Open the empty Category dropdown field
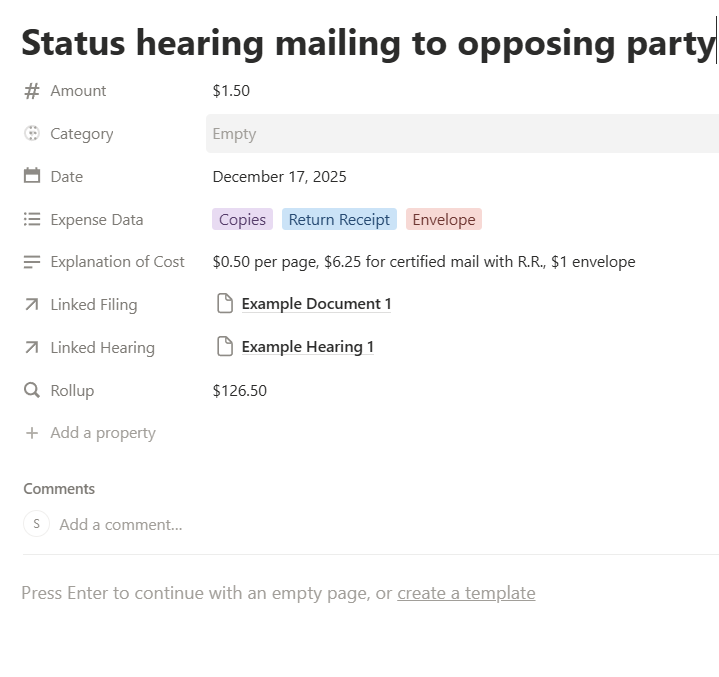This screenshot has width=719, height=677. pyautogui.click(x=460, y=134)
